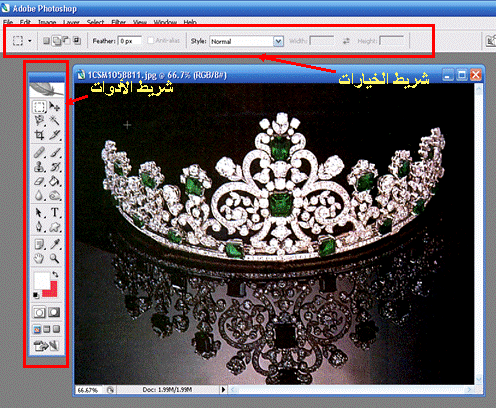
Task: Enable Standard Mode editing
Action: 39,313
